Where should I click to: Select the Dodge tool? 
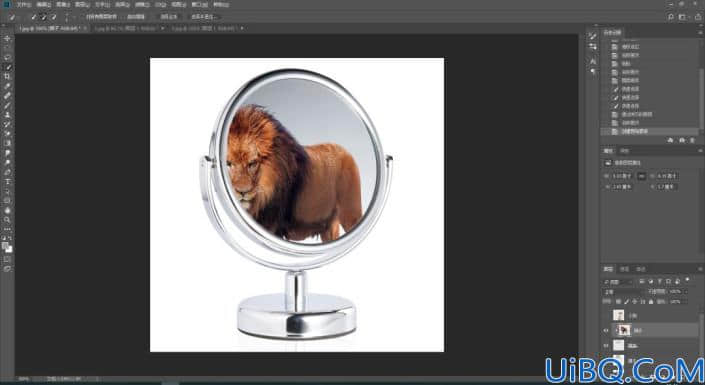click(x=7, y=162)
